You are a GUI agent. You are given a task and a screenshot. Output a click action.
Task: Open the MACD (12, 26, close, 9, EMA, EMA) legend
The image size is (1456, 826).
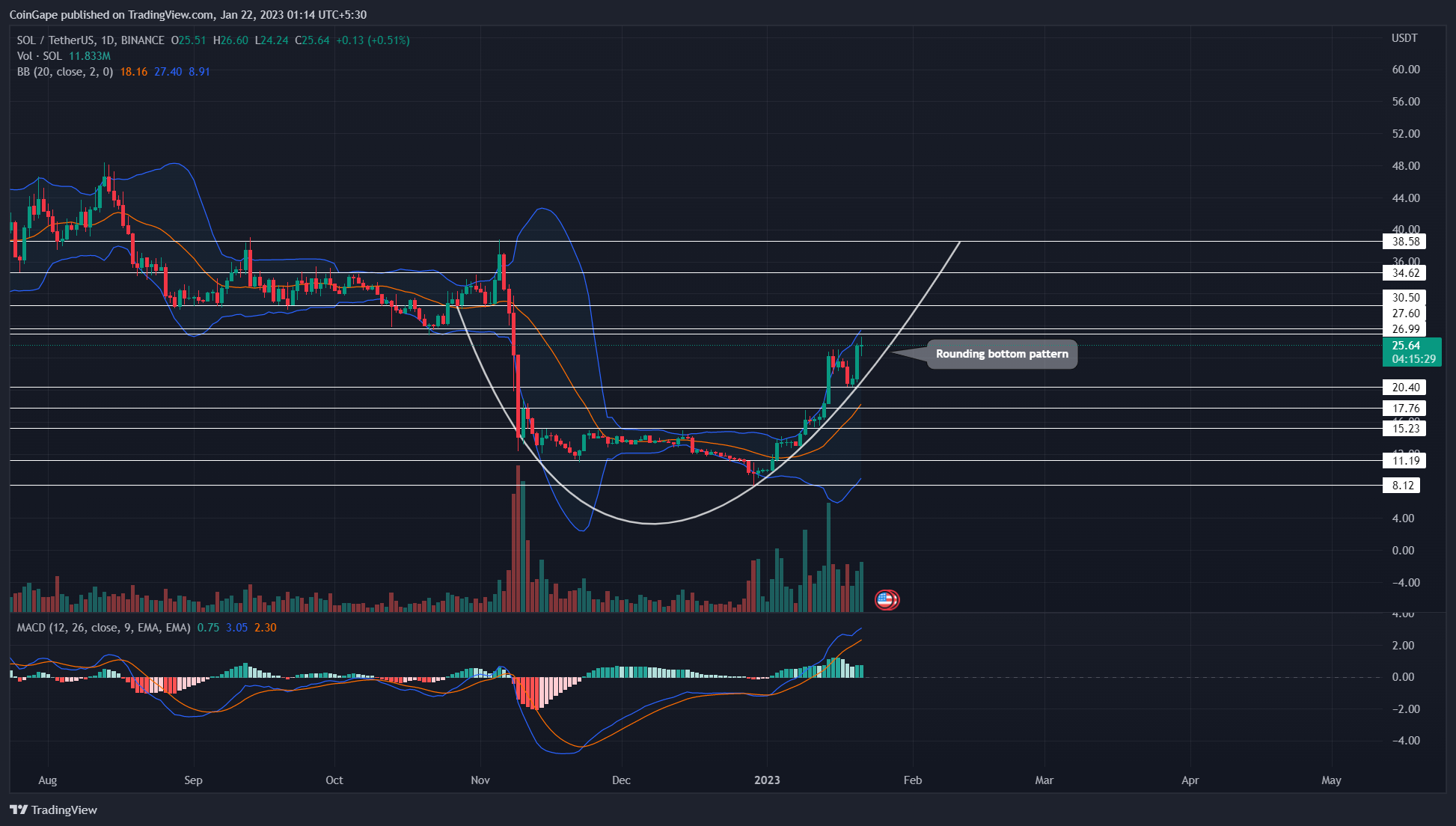[x=103, y=628]
